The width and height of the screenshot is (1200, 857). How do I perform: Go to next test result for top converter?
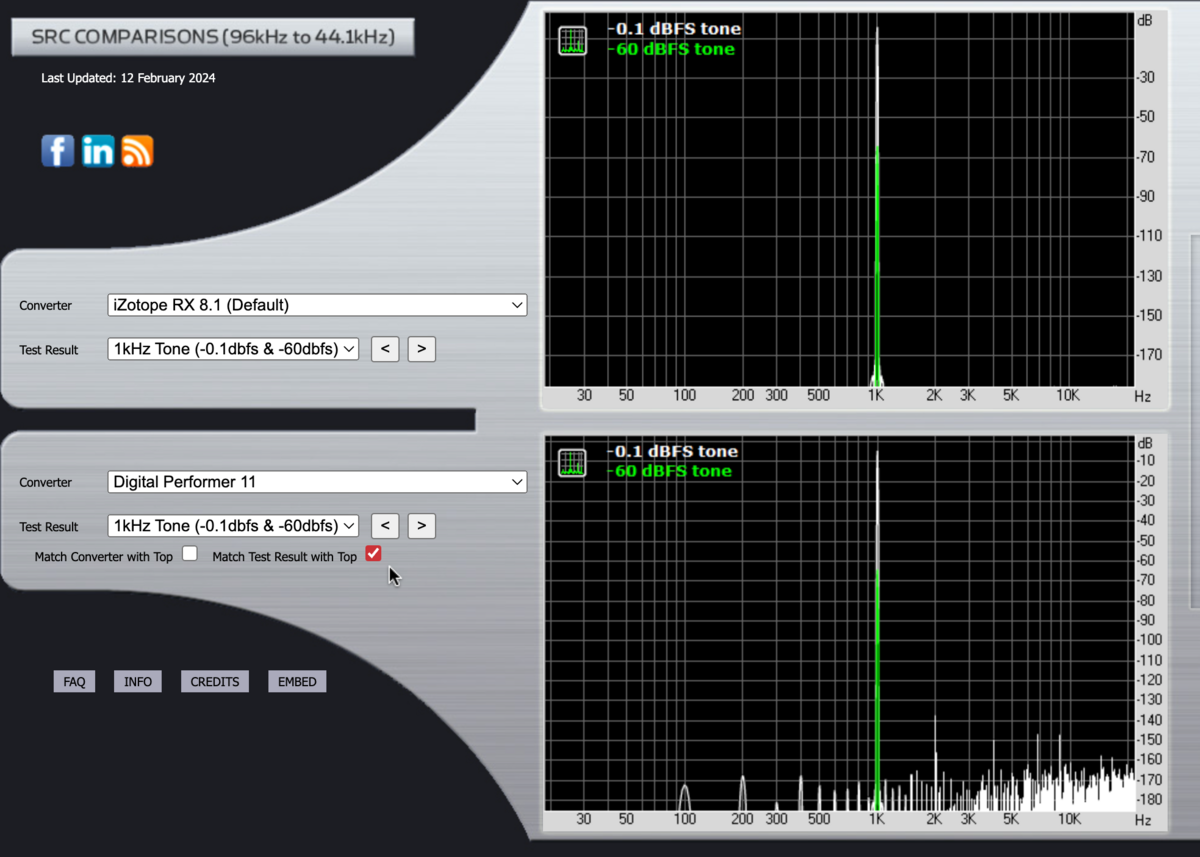[x=422, y=349]
